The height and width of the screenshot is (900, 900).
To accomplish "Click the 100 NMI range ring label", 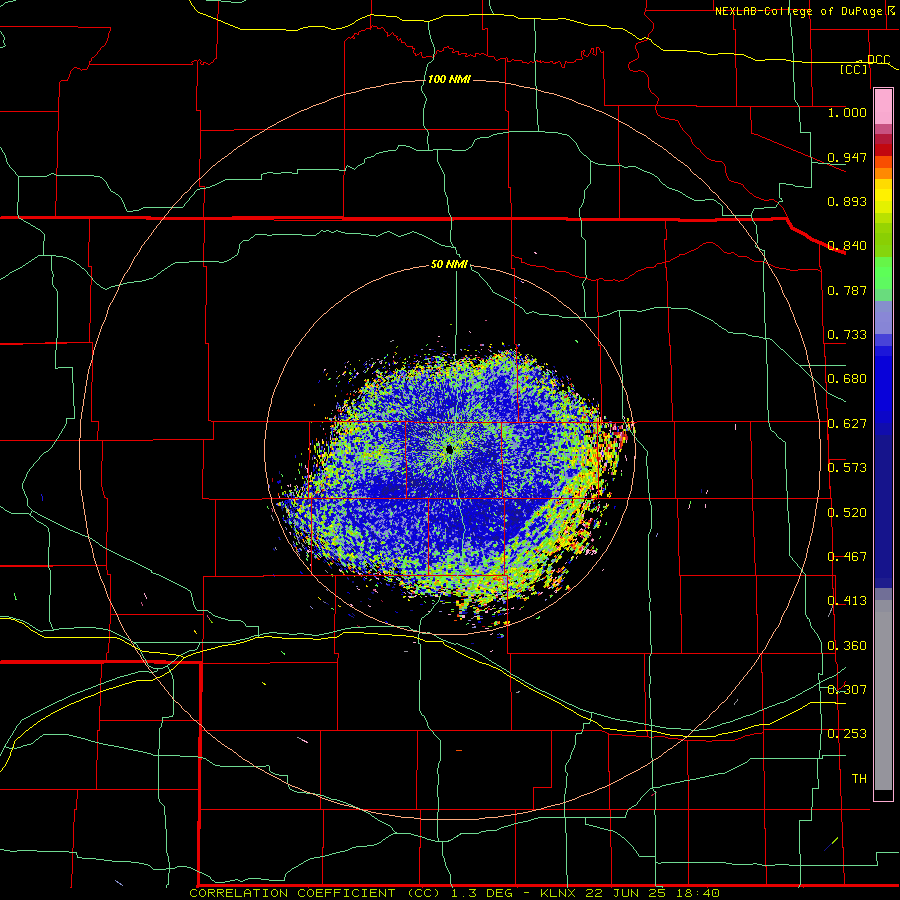I will 449,79.
